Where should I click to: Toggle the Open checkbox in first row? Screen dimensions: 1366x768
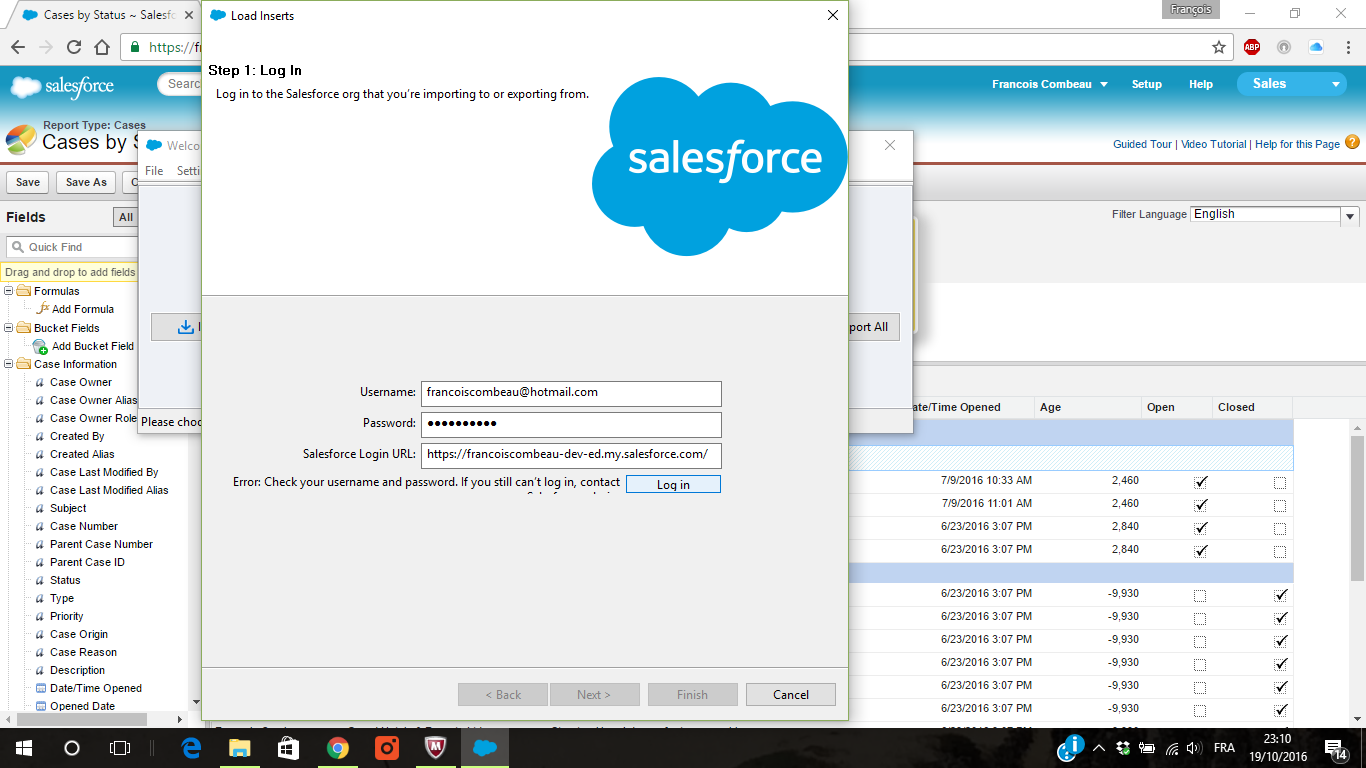click(1200, 481)
